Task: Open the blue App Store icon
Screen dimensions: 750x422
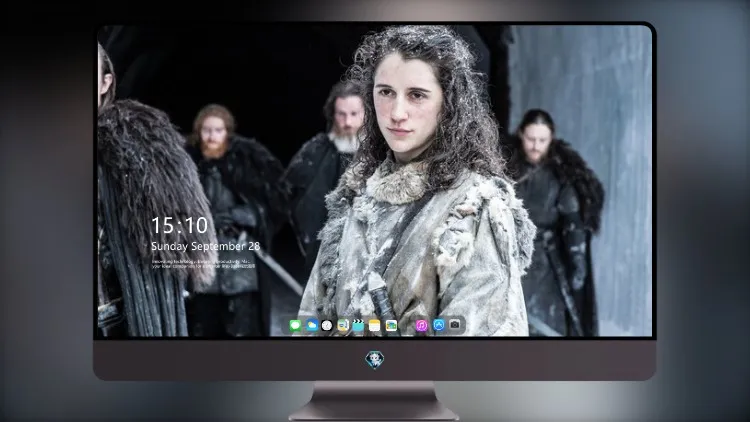Action: tap(439, 325)
